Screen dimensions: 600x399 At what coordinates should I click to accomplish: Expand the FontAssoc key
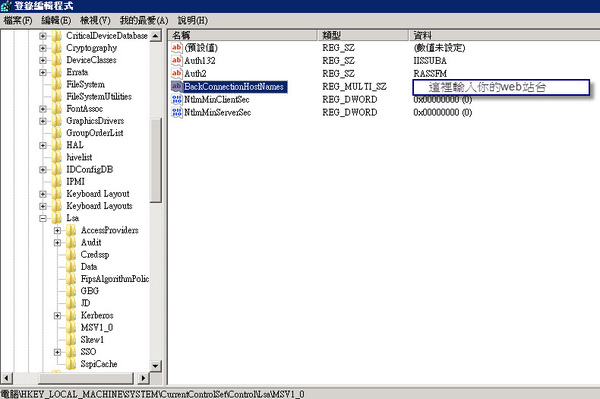click(43, 109)
